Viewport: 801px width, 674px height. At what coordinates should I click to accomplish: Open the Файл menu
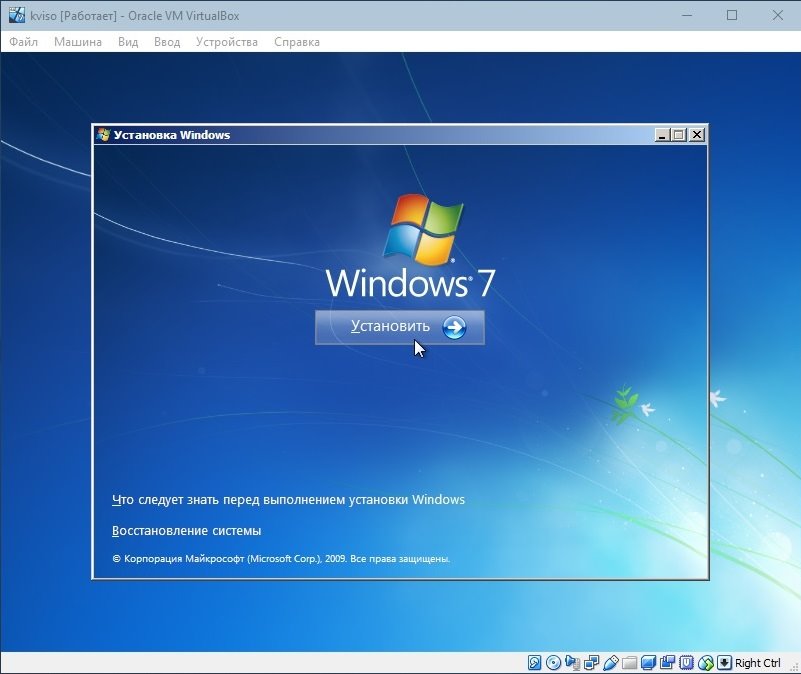point(23,42)
